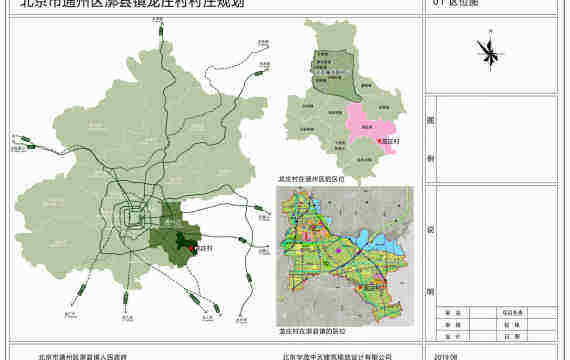
Task: Click the 图例 legend panel
Action: [x=491, y=139]
